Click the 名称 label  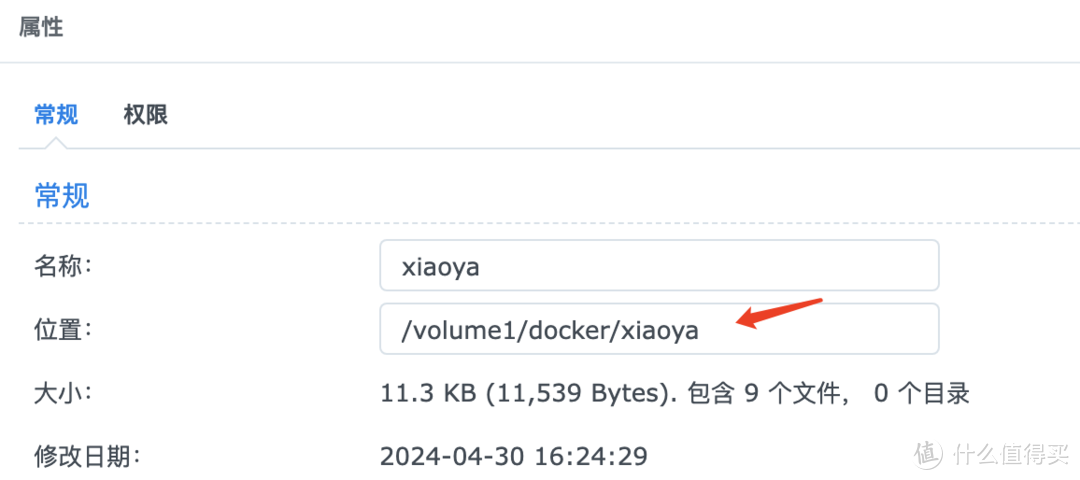click(63, 267)
